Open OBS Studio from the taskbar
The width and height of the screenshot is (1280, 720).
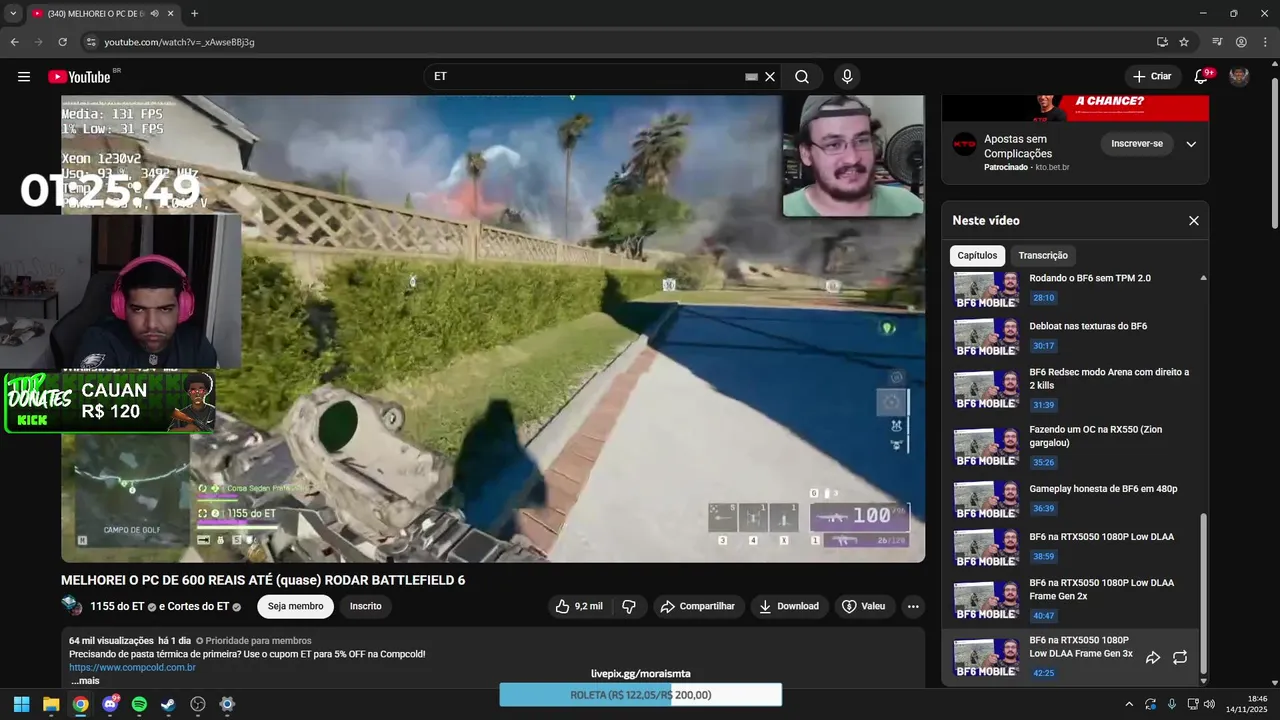click(198, 704)
